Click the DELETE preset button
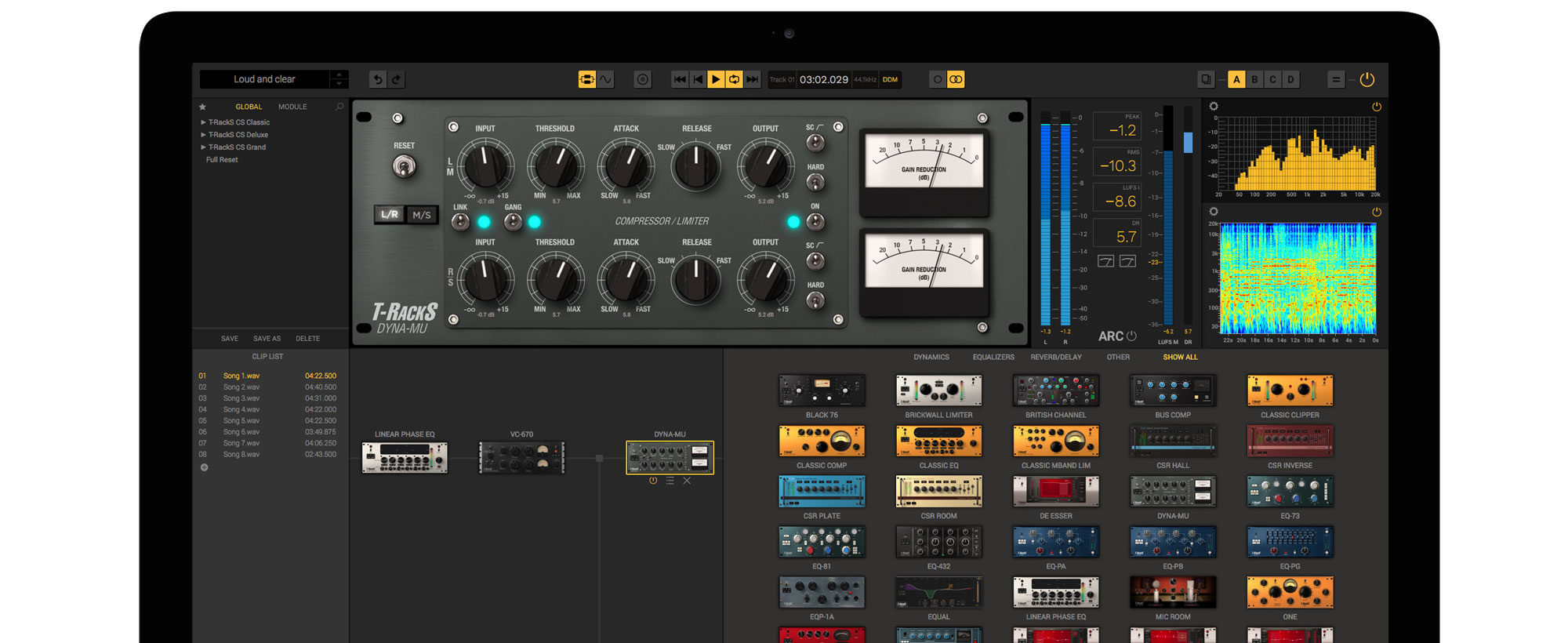 307,339
